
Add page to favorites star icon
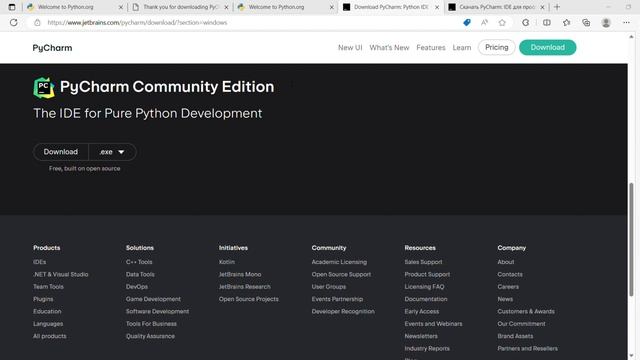click(502, 22)
